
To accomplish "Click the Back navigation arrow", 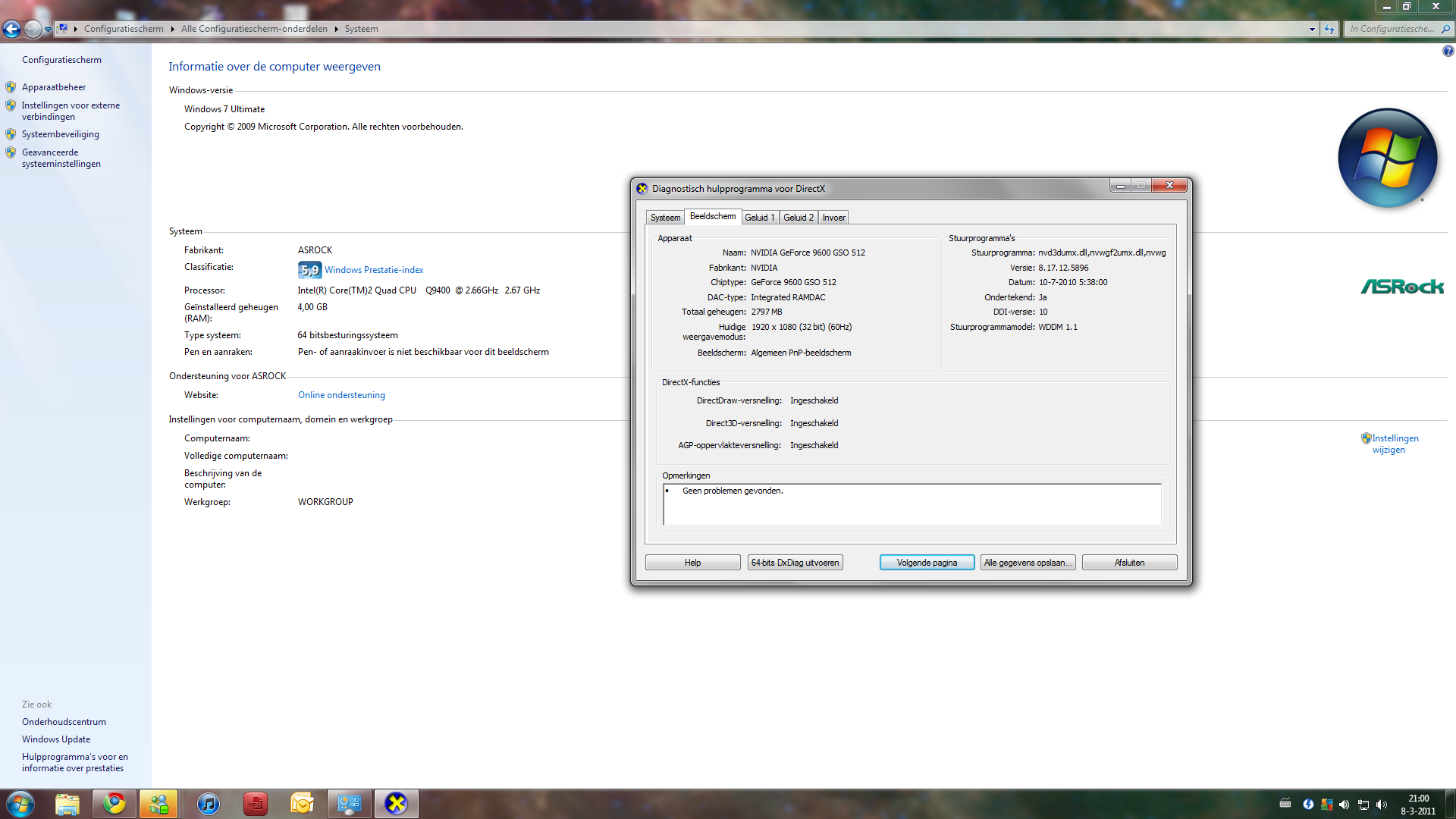I will (11, 29).
